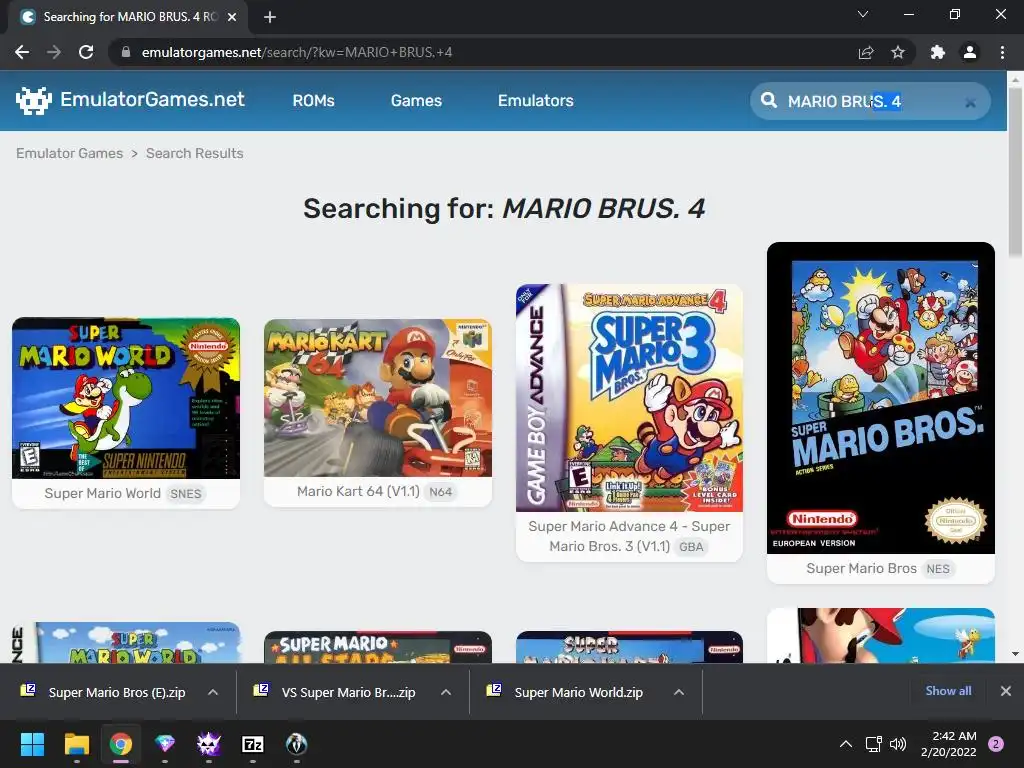Viewport: 1024px width, 768px height.
Task: Click the N64 platform tag
Action: coord(441,492)
